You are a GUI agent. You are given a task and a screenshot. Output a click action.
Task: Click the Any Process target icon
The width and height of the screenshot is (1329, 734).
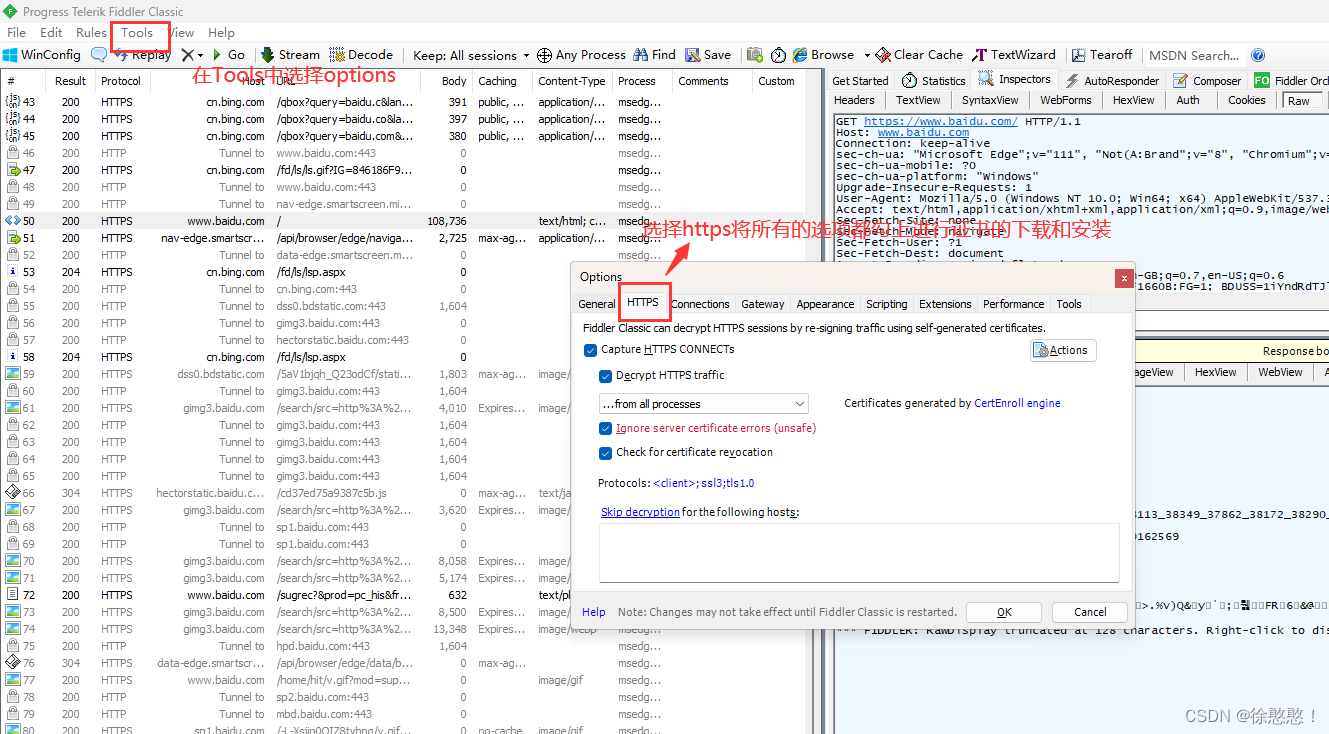pos(544,55)
